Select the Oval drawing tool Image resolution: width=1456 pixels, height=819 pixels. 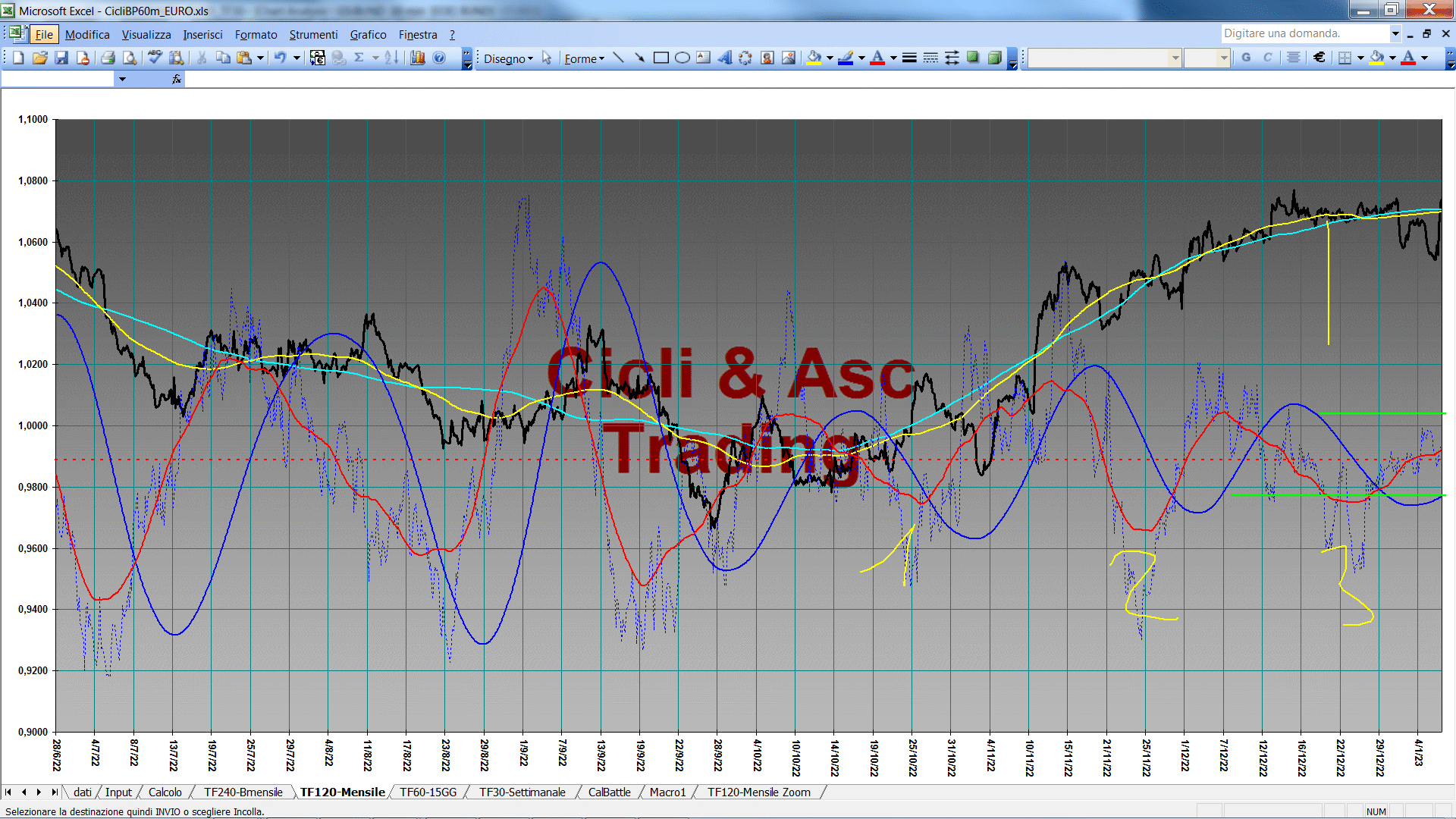(x=682, y=58)
